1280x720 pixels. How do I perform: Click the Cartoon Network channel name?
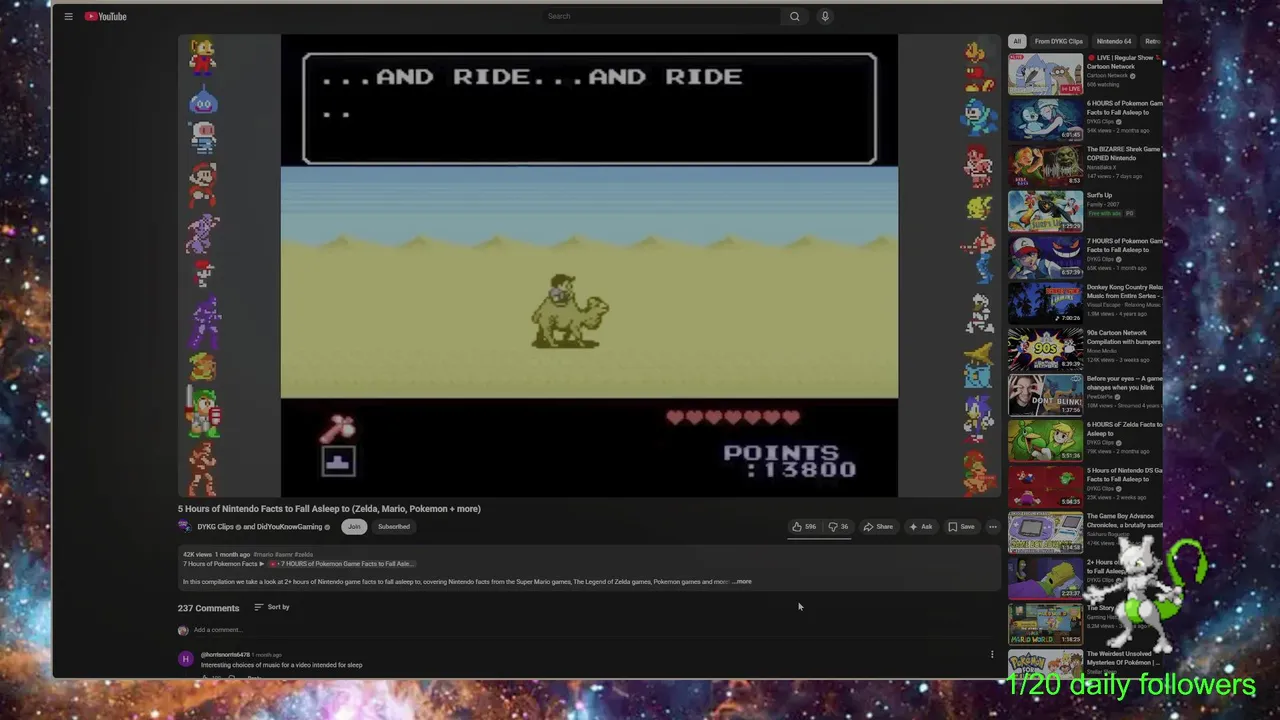pos(1107,76)
